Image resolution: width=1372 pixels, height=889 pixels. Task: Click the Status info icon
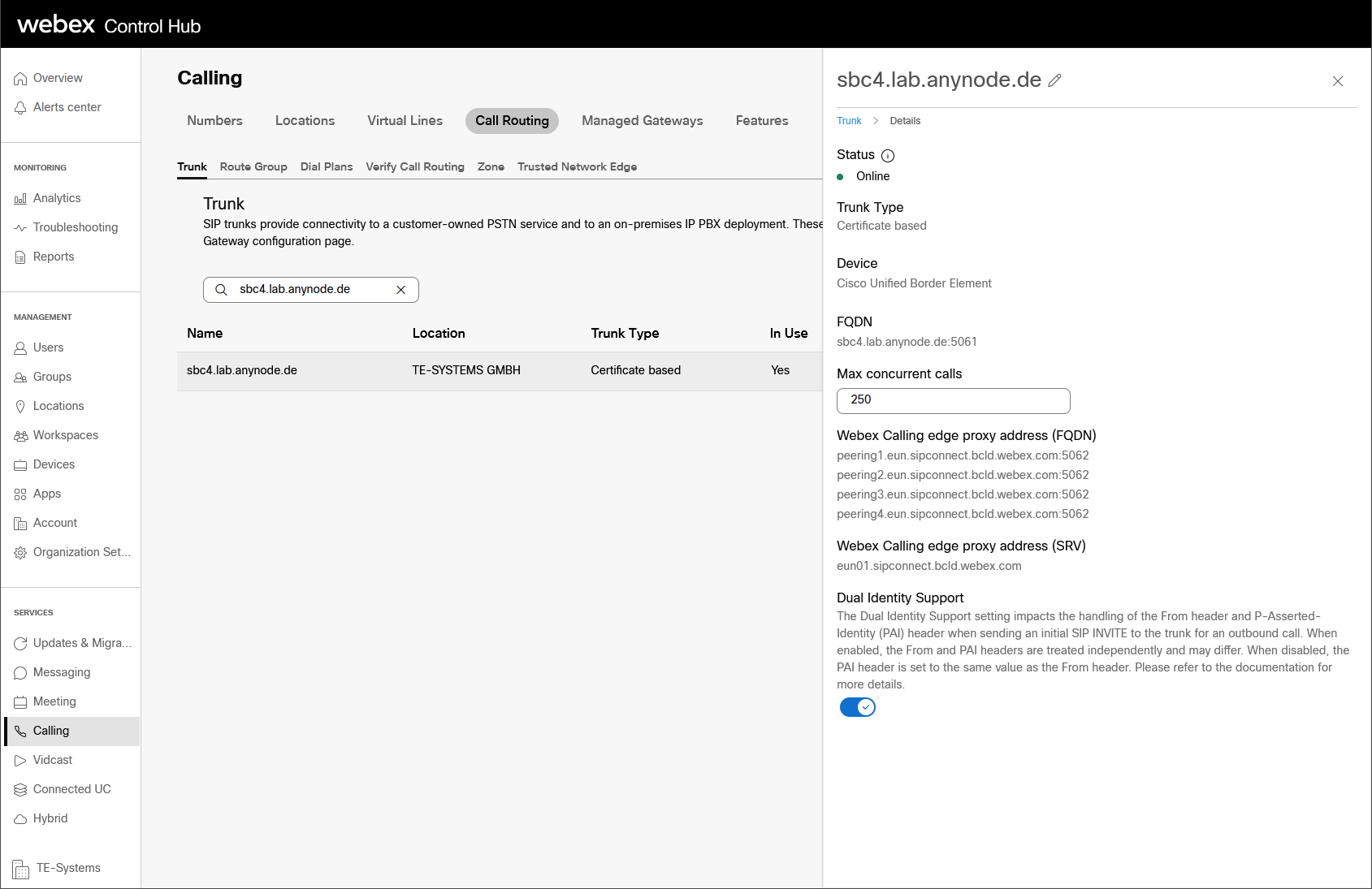click(888, 156)
